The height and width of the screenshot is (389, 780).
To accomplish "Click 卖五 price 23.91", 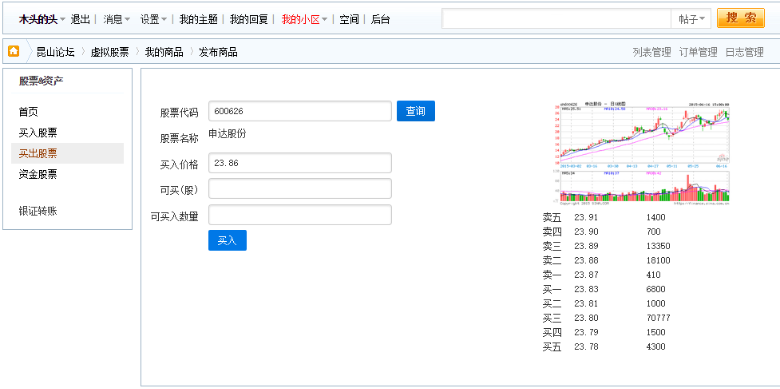I will pyautogui.click(x=586, y=217).
